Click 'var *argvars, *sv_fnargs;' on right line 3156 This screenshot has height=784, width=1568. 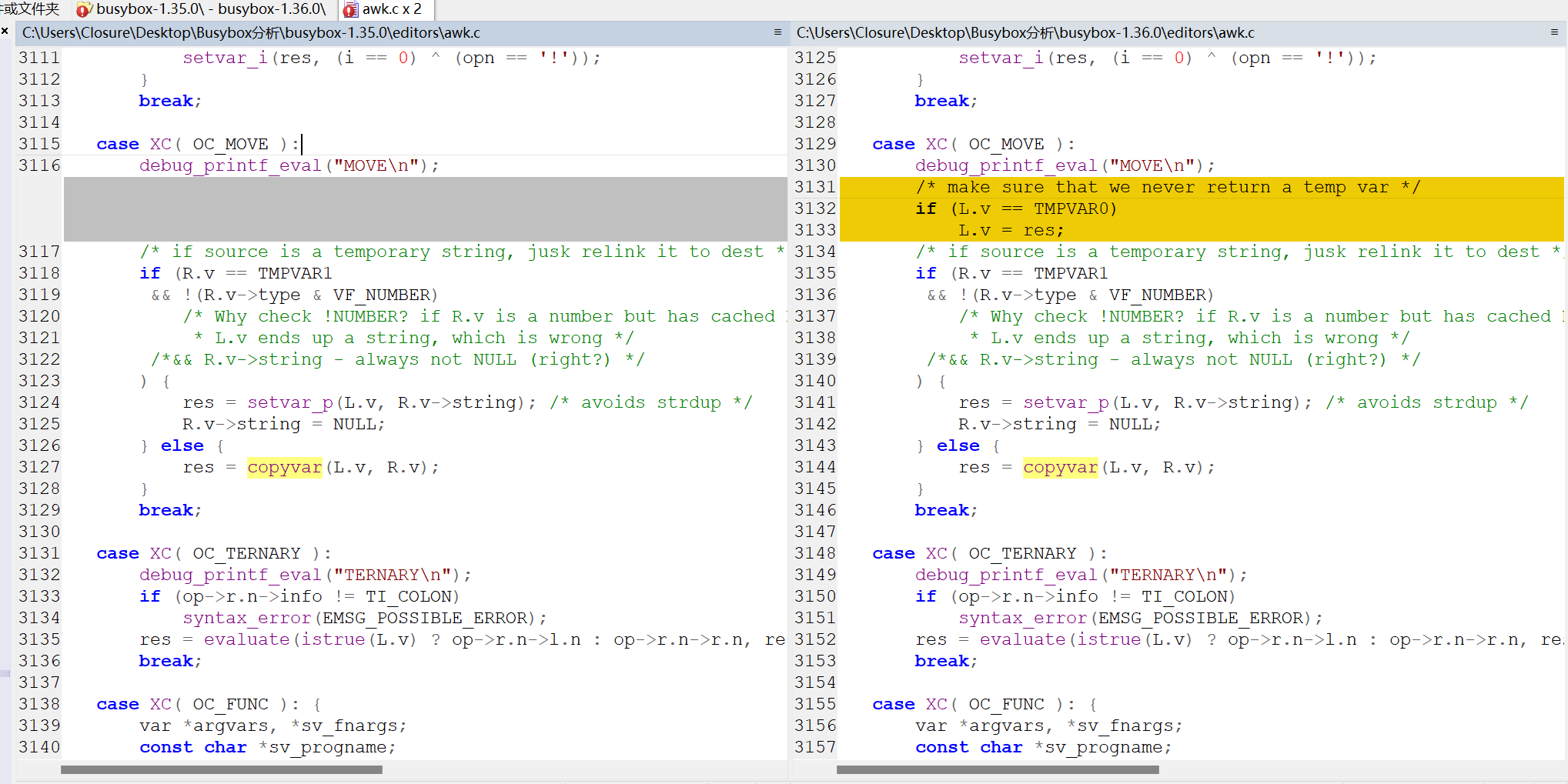pos(1048,726)
